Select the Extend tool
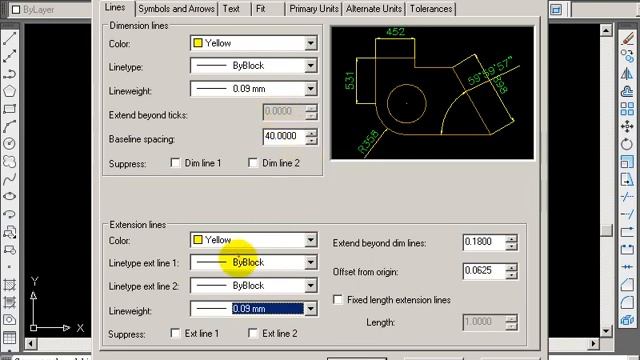640x360 pixels. pyautogui.click(x=627, y=214)
